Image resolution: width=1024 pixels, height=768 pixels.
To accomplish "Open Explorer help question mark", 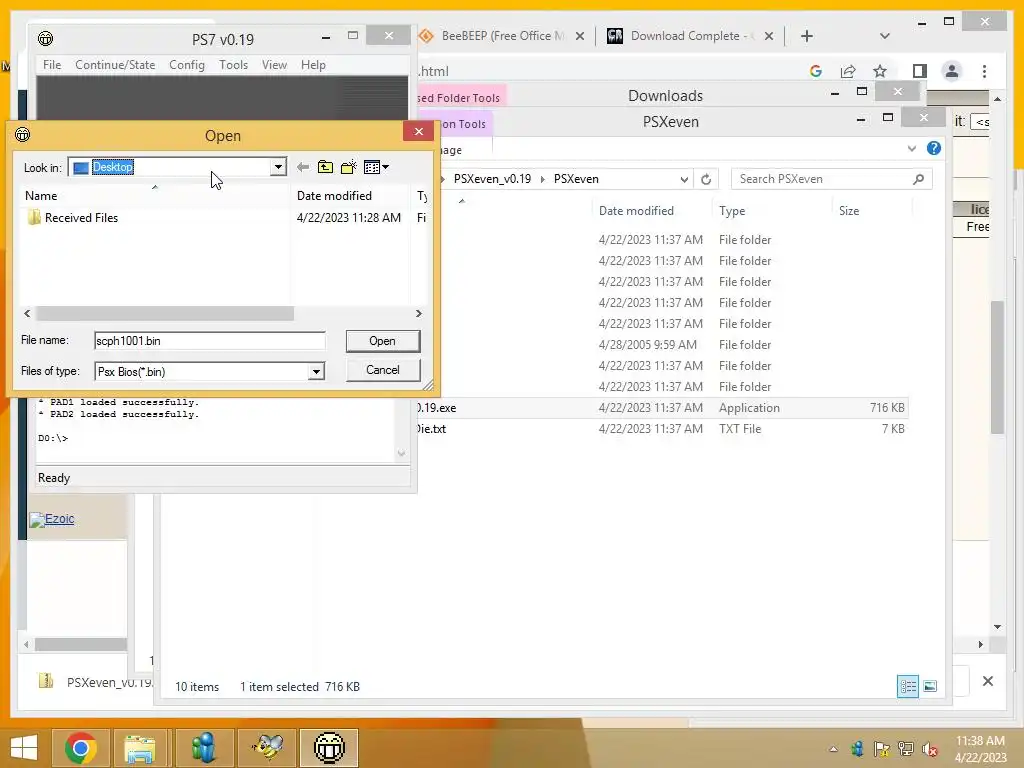I will [x=934, y=148].
